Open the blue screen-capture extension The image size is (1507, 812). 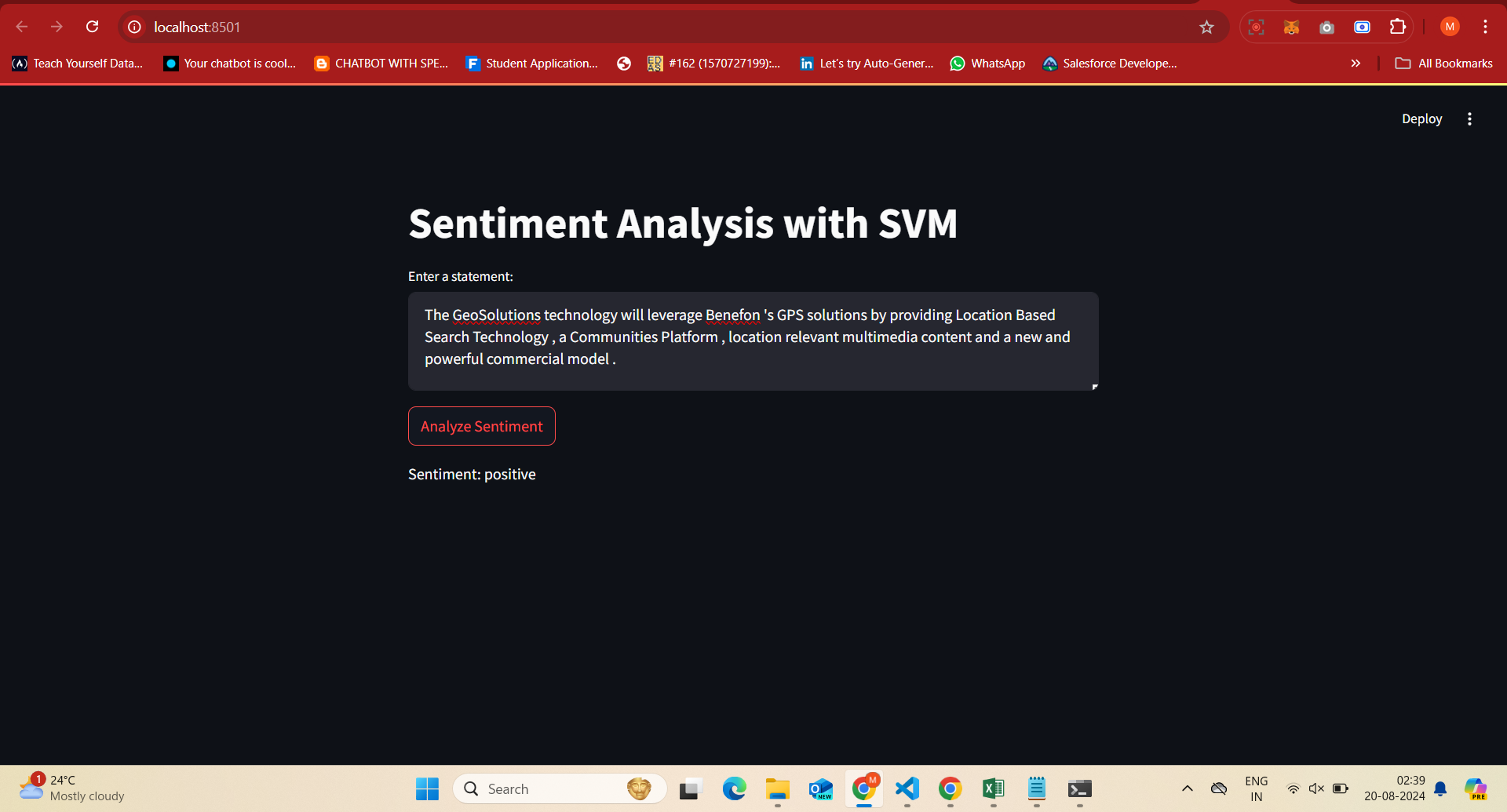click(x=1362, y=27)
